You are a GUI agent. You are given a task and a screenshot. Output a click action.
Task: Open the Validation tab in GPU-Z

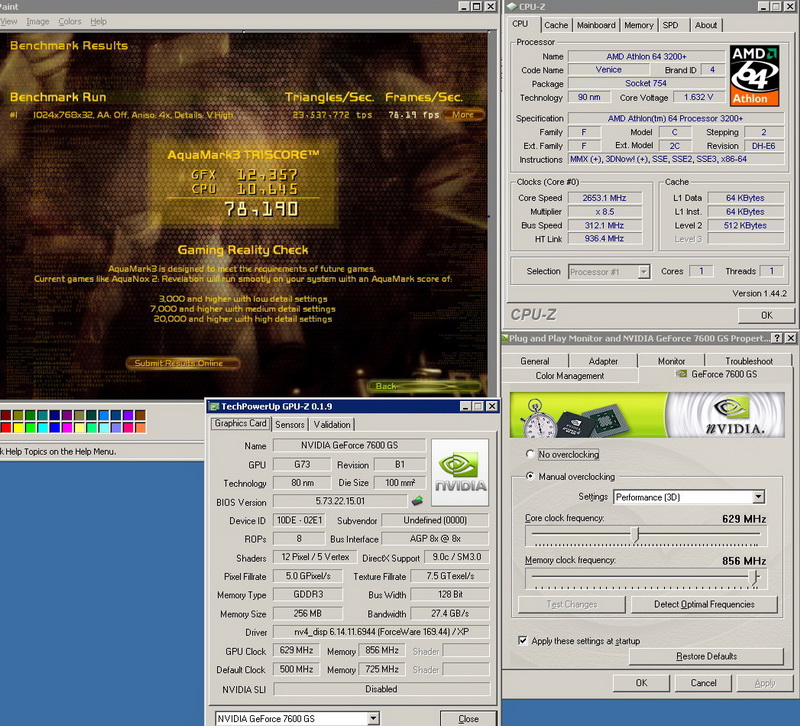click(332, 424)
